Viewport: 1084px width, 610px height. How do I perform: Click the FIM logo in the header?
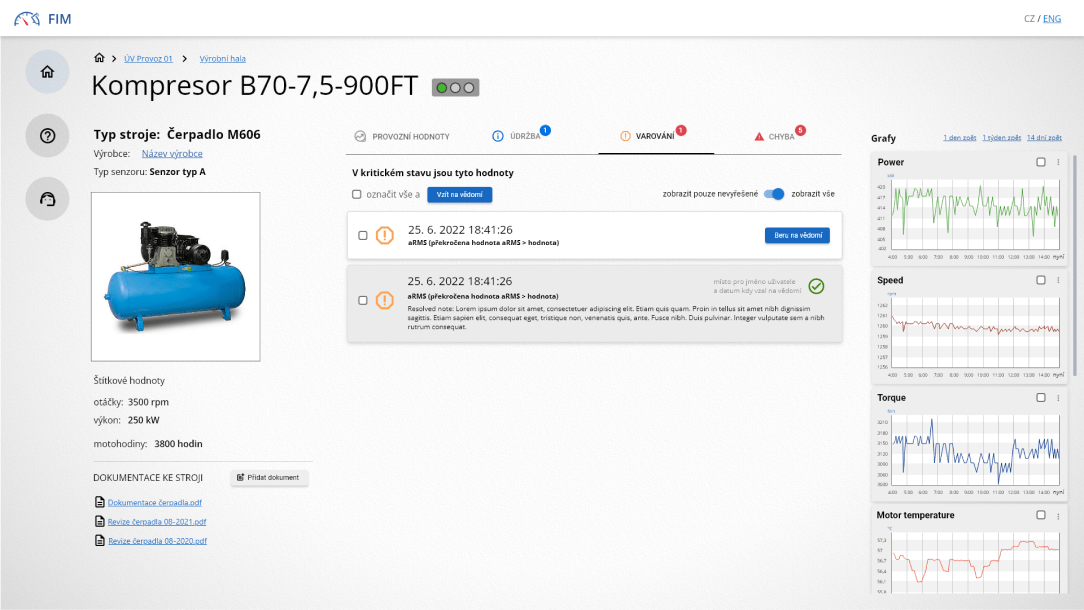click(x=42, y=19)
